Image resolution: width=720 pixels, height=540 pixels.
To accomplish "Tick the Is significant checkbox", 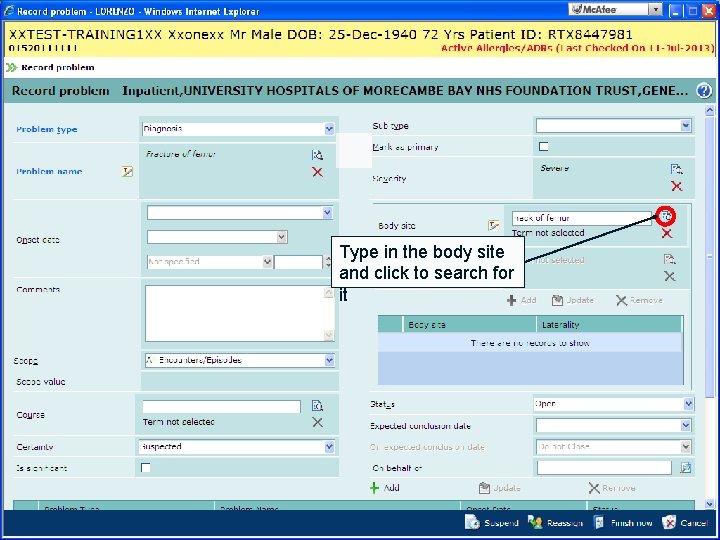I will coord(146,467).
